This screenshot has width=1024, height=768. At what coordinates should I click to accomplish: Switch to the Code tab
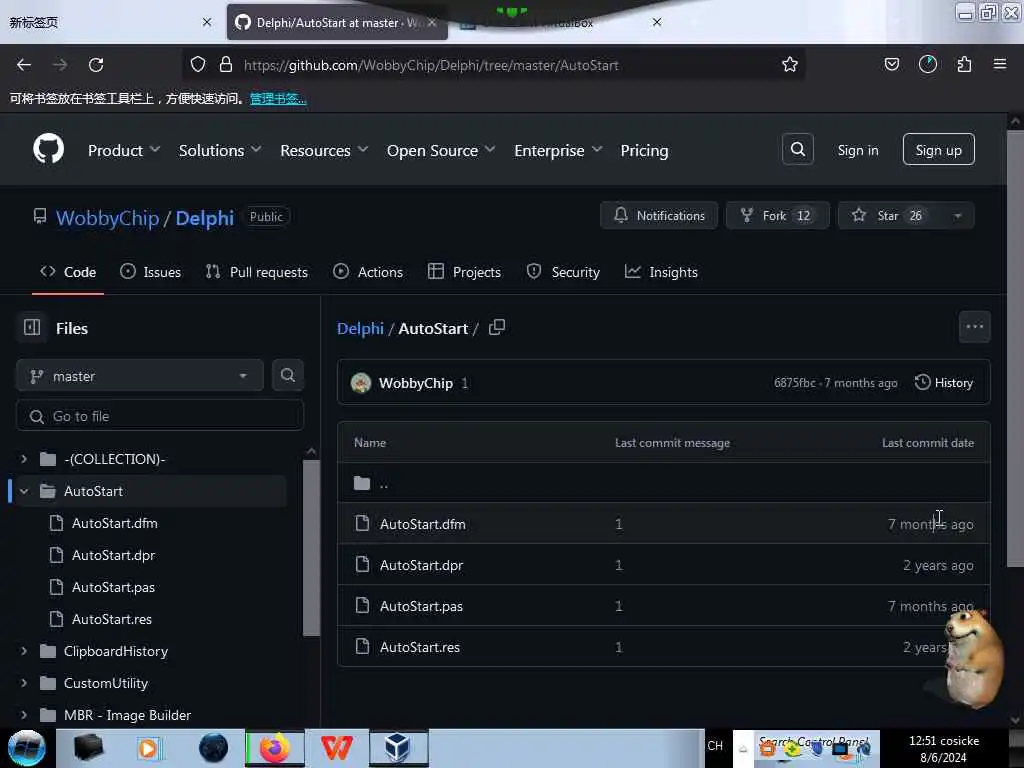click(x=68, y=272)
